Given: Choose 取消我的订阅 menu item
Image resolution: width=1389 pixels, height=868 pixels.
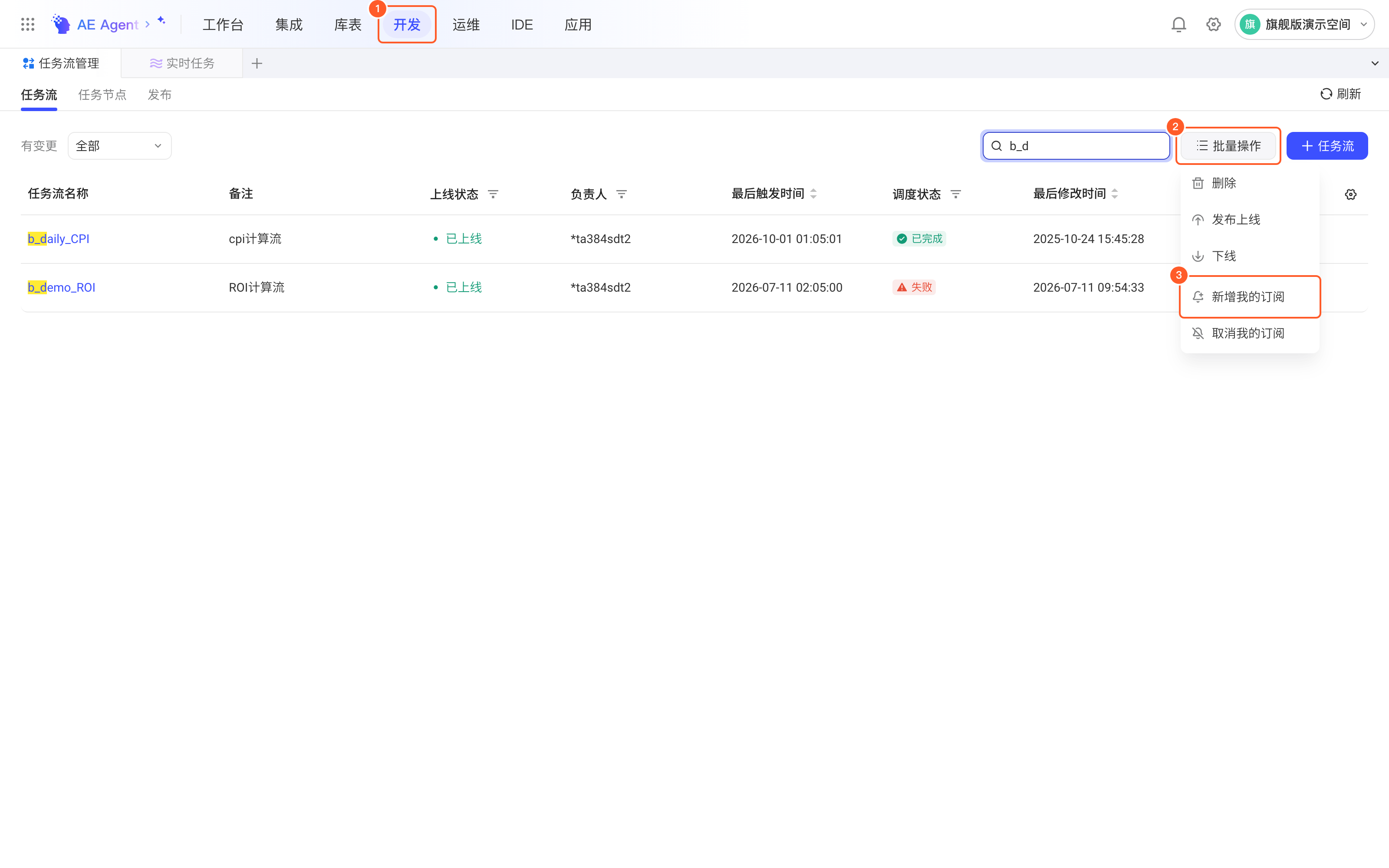Looking at the screenshot, I should tap(1250, 334).
